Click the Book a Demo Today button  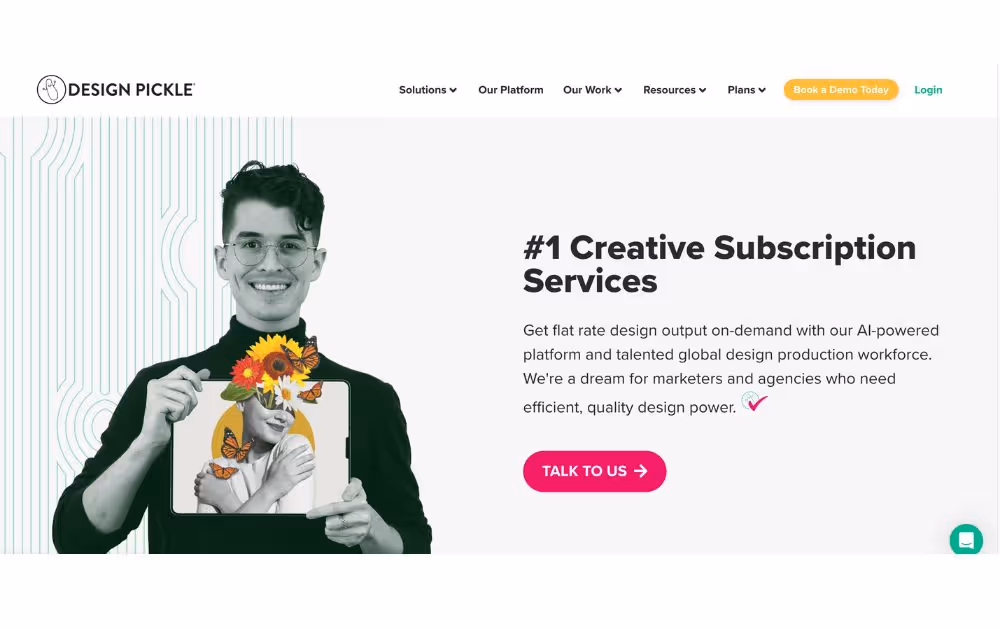coord(841,90)
